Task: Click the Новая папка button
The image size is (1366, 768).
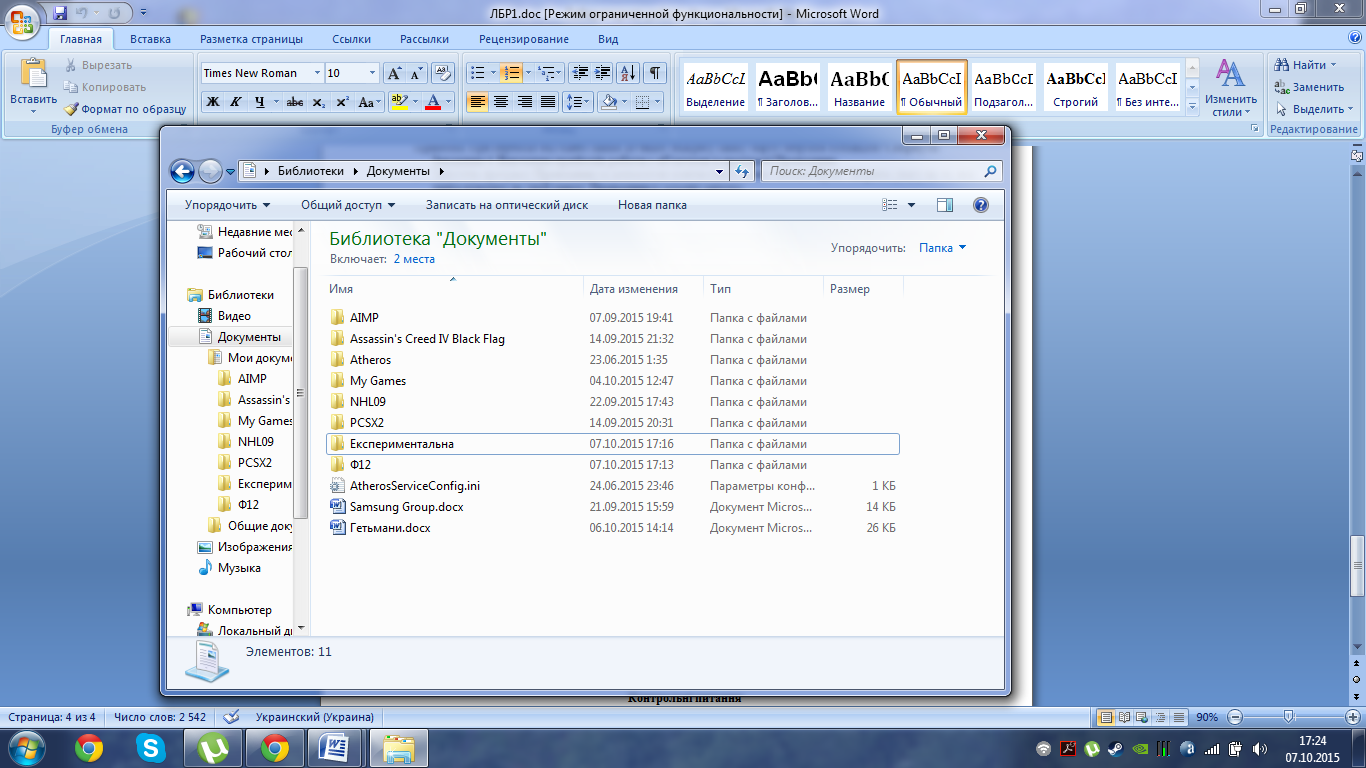Action: pyautogui.click(x=652, y=205)
